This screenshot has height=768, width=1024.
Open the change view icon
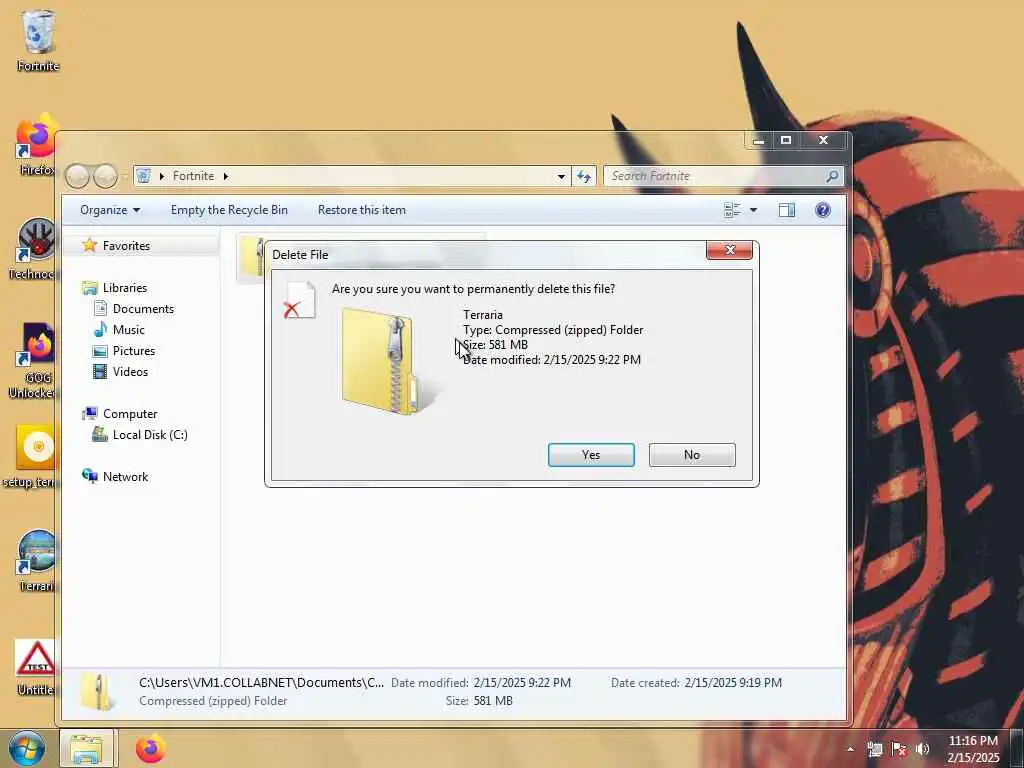point(732,210)
